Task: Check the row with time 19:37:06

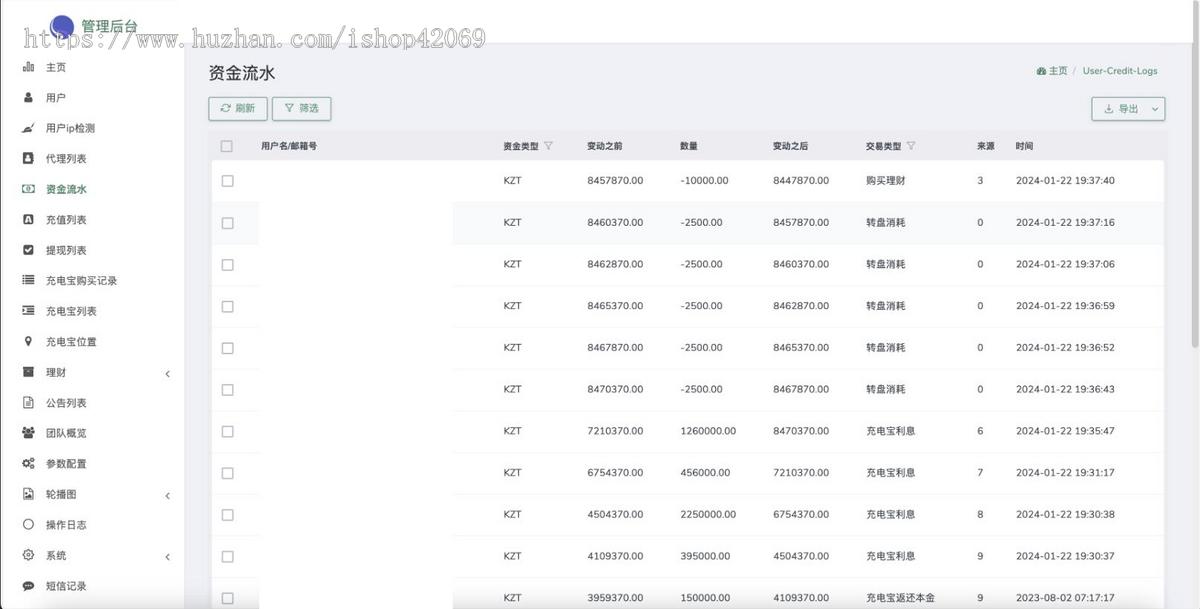Action: (227, 265)
